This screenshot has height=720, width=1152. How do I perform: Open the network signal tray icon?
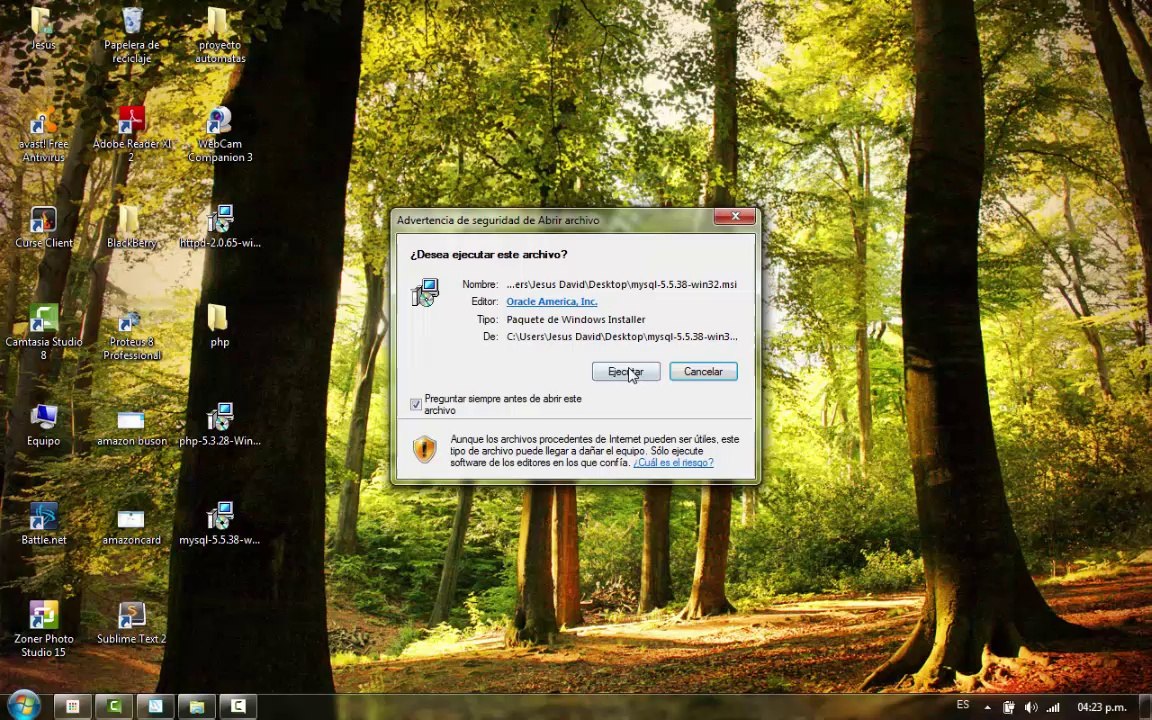(1053, 708)
